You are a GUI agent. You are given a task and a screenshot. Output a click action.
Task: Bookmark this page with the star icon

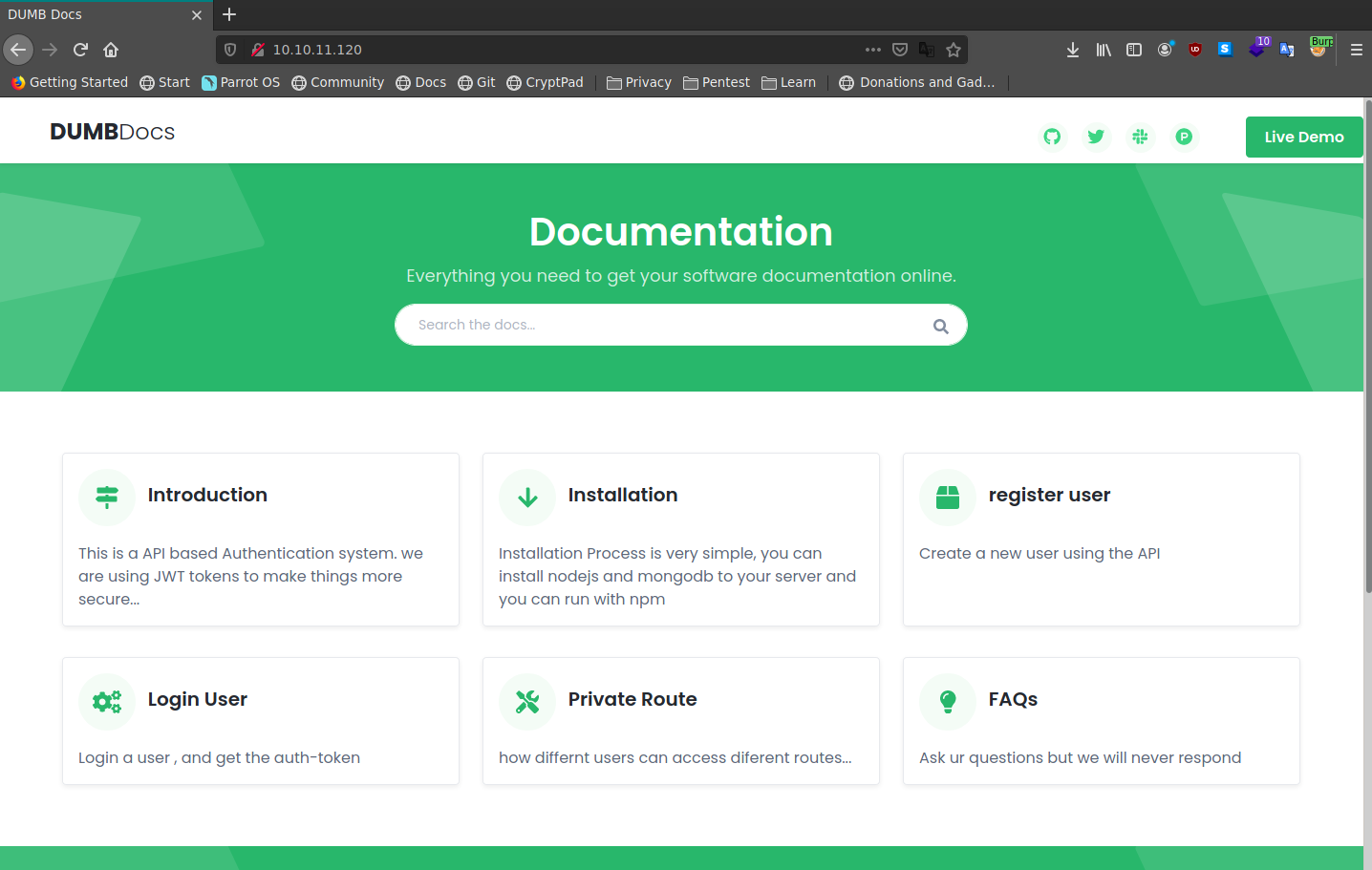point(954,50)
